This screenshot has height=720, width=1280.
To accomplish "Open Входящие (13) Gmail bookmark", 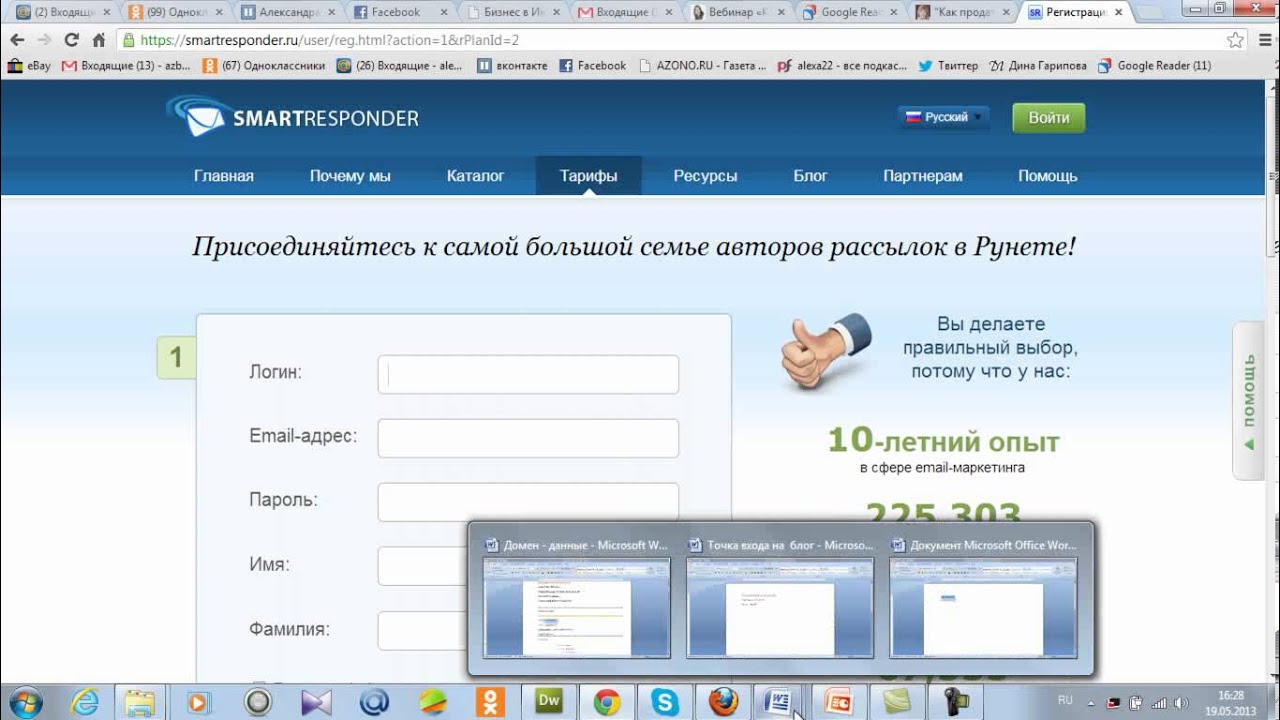I will [x=125, y=65].
